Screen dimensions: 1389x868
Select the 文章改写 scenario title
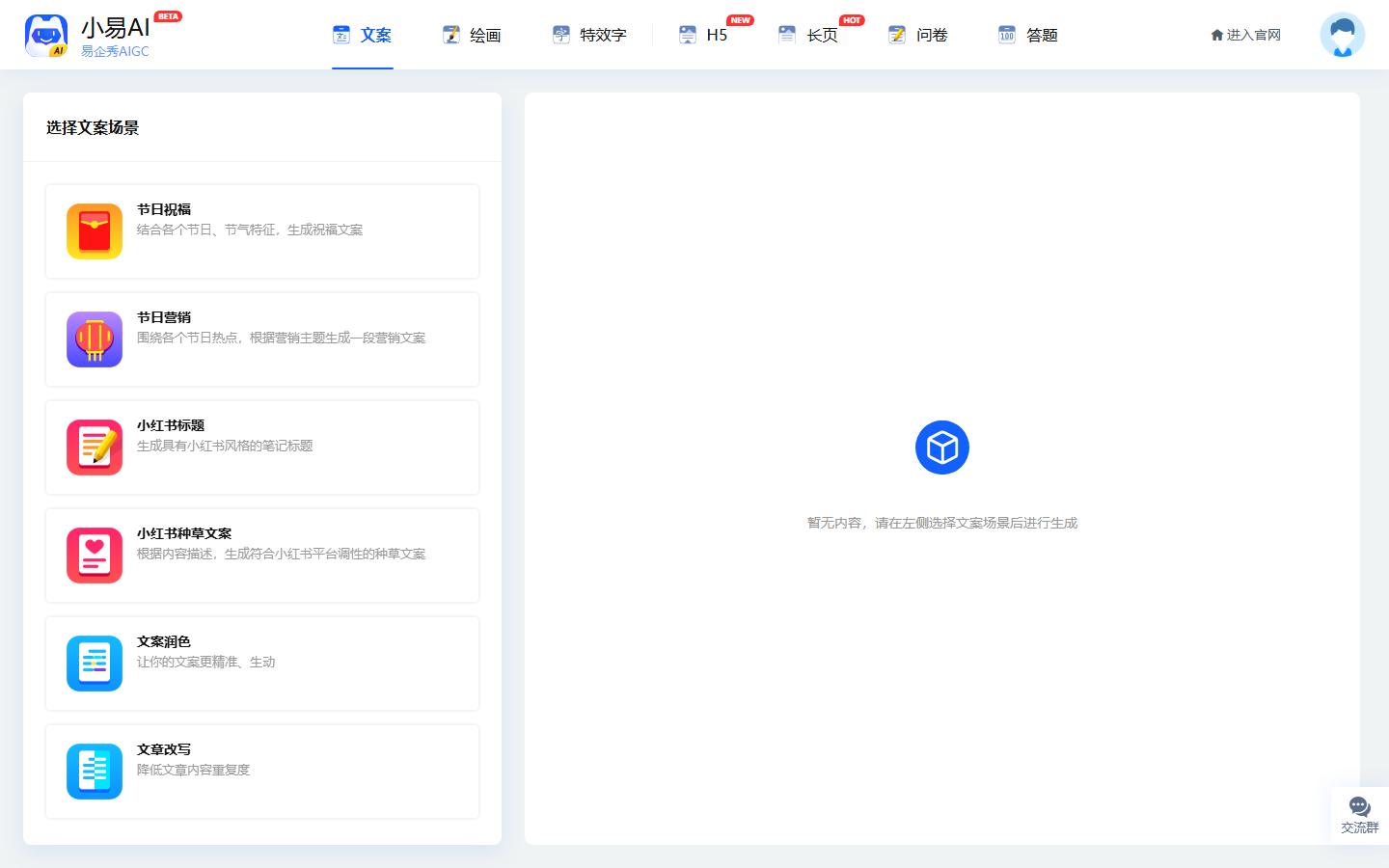(164, 749)
